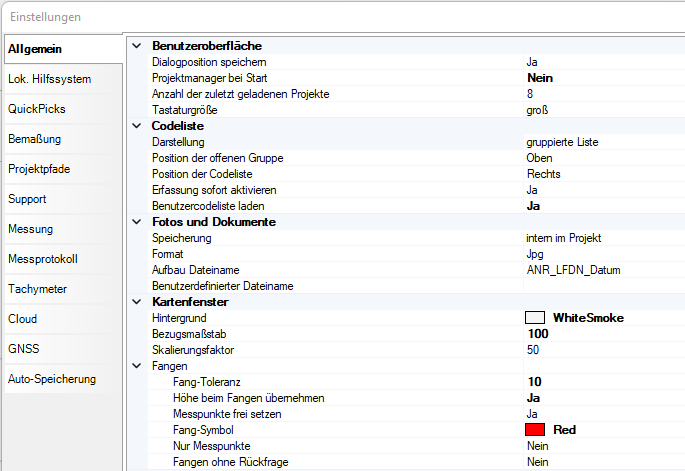Image resolution: width=685 pixels, height=471 pixels.
Task: Toggle Höhe beim Fangen übernehmen value
Action: click(x=600, y=398)
